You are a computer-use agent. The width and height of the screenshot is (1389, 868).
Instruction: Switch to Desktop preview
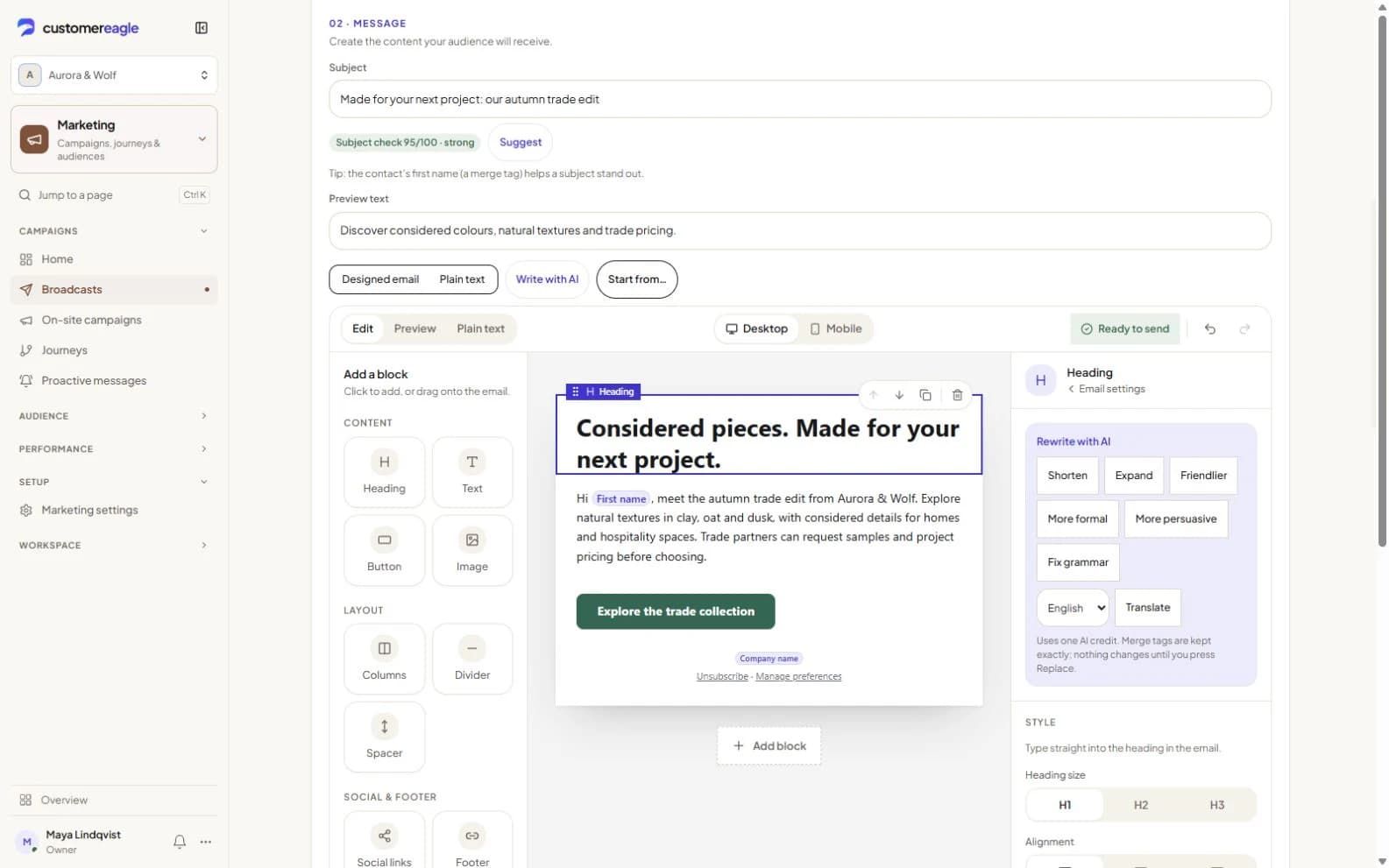coord(757,329)
